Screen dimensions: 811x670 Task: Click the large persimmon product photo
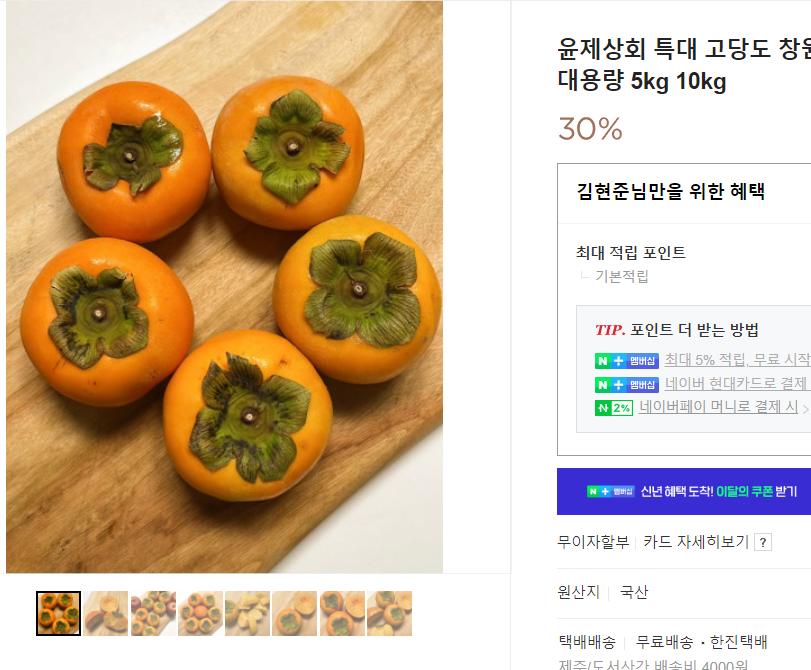point(224,287)
